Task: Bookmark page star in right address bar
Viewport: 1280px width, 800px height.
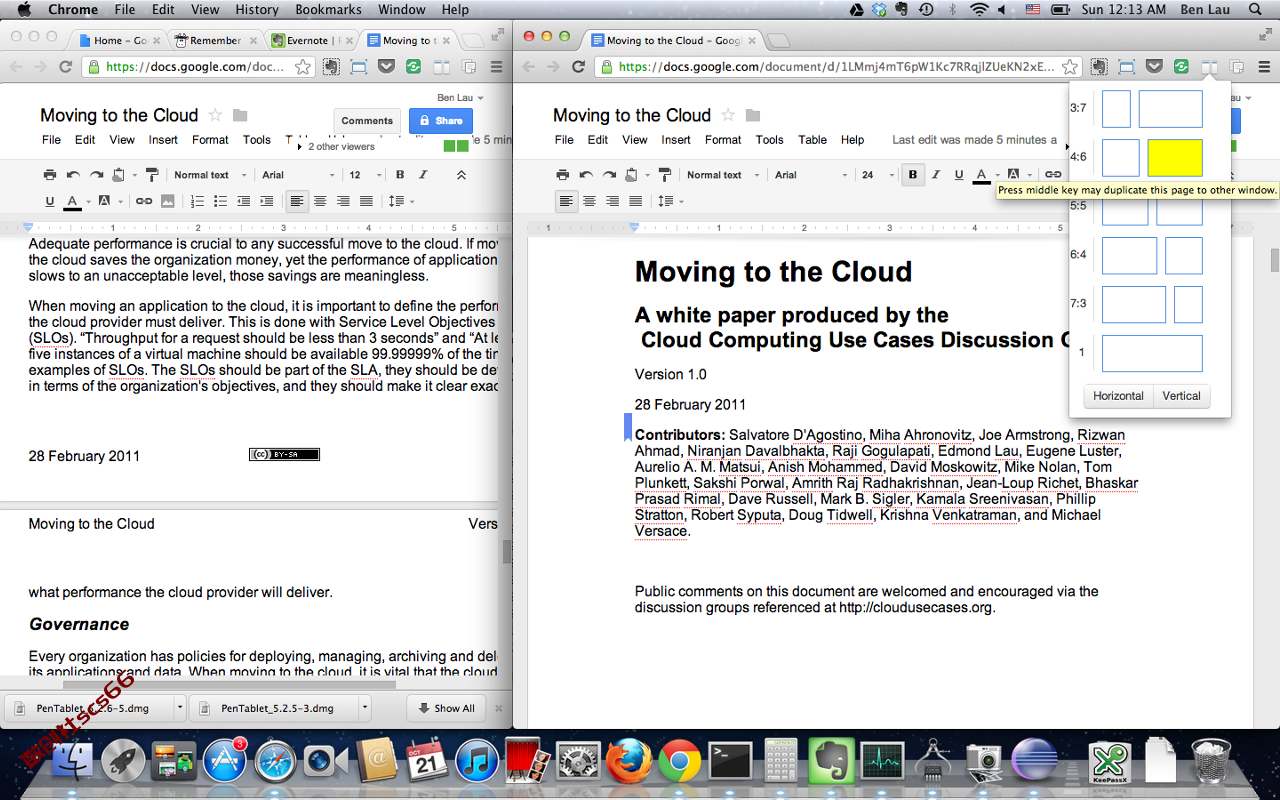Action: pyautogui.click(x=1070, y=67)
